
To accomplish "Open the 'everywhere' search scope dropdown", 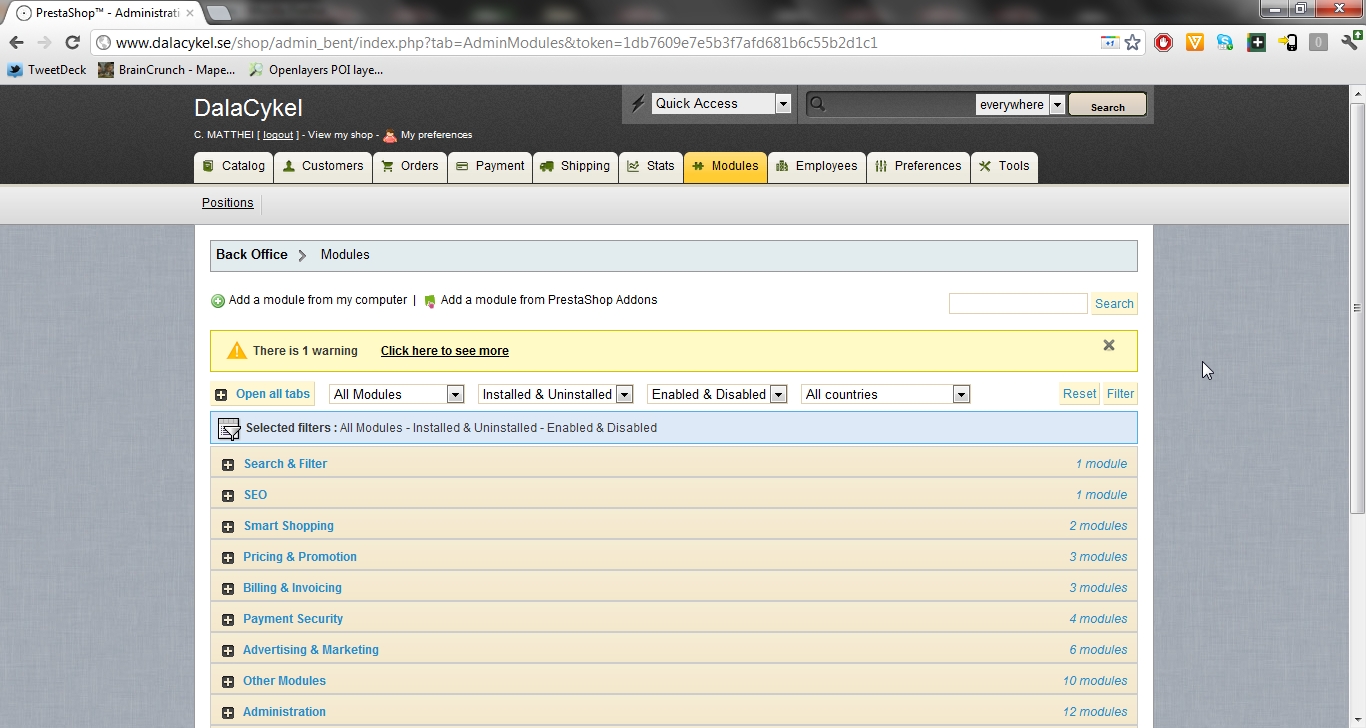I will (x=1020, y=104).
